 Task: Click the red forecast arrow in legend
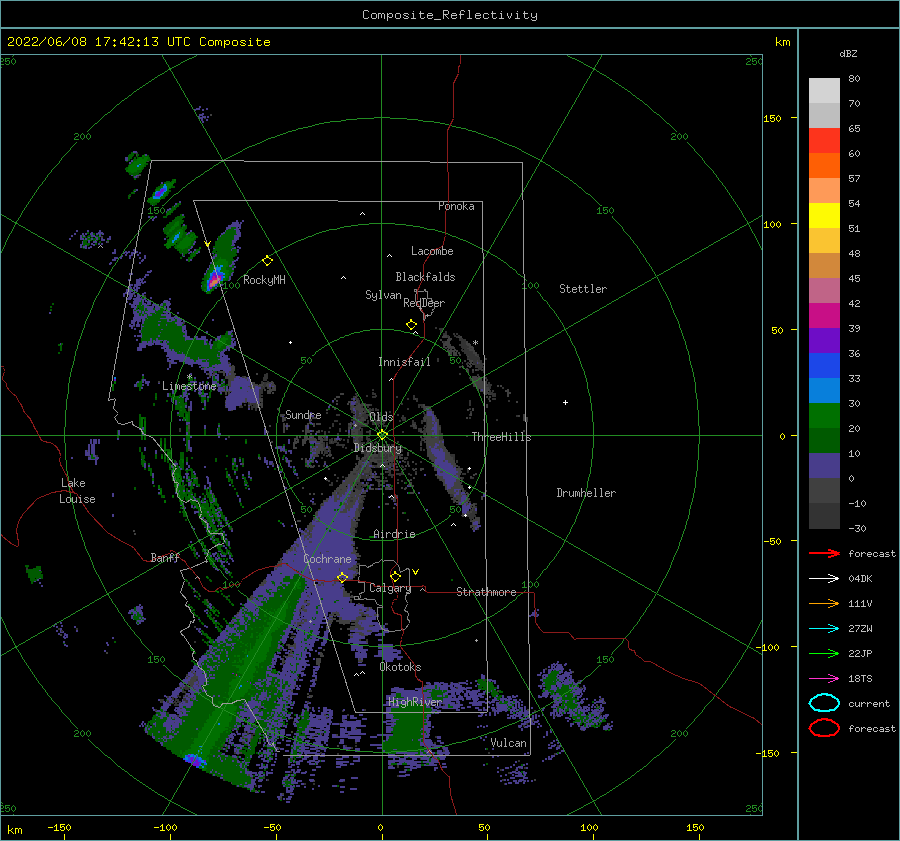coord(824,553)
